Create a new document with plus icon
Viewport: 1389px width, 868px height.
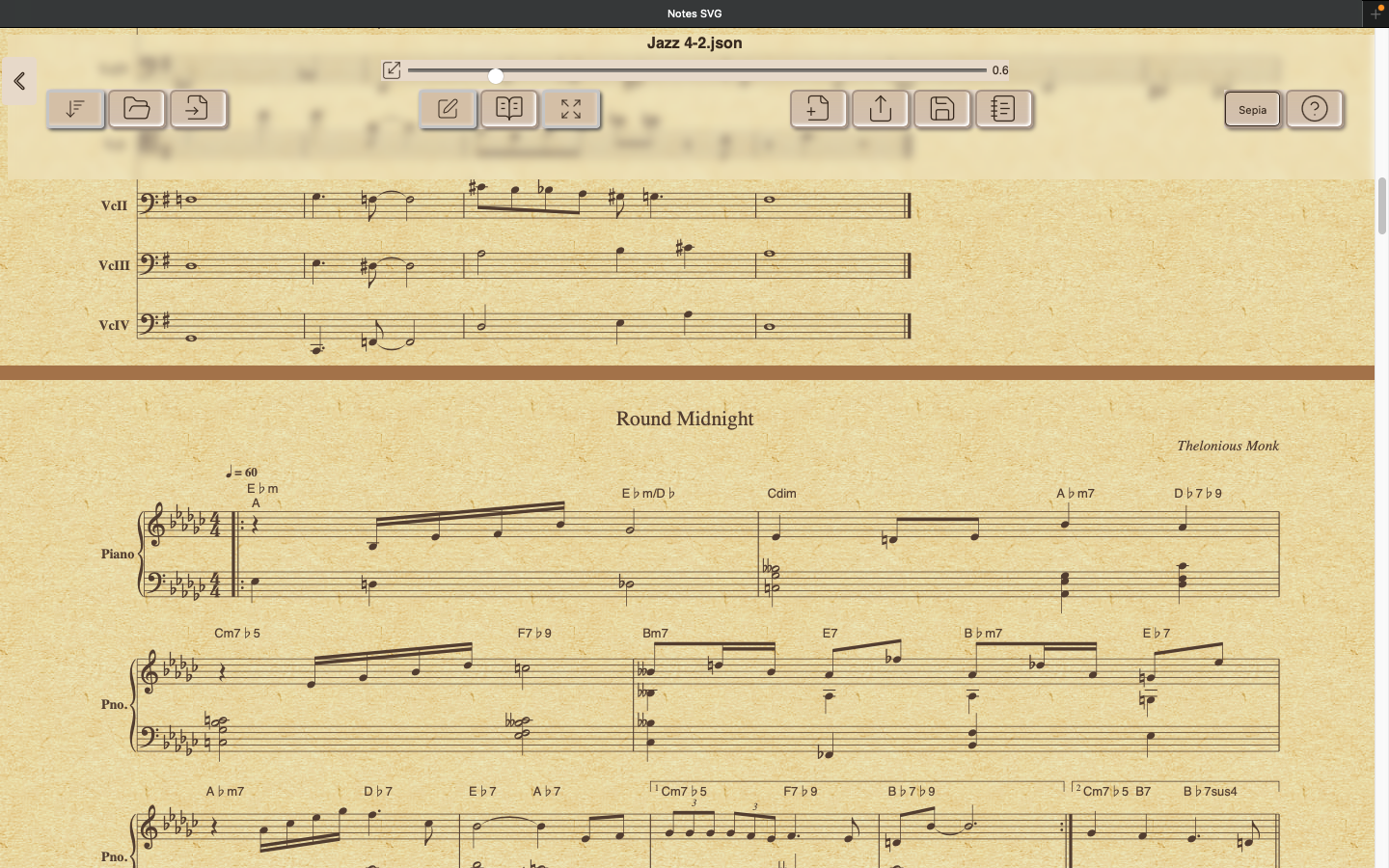point(818,109)
